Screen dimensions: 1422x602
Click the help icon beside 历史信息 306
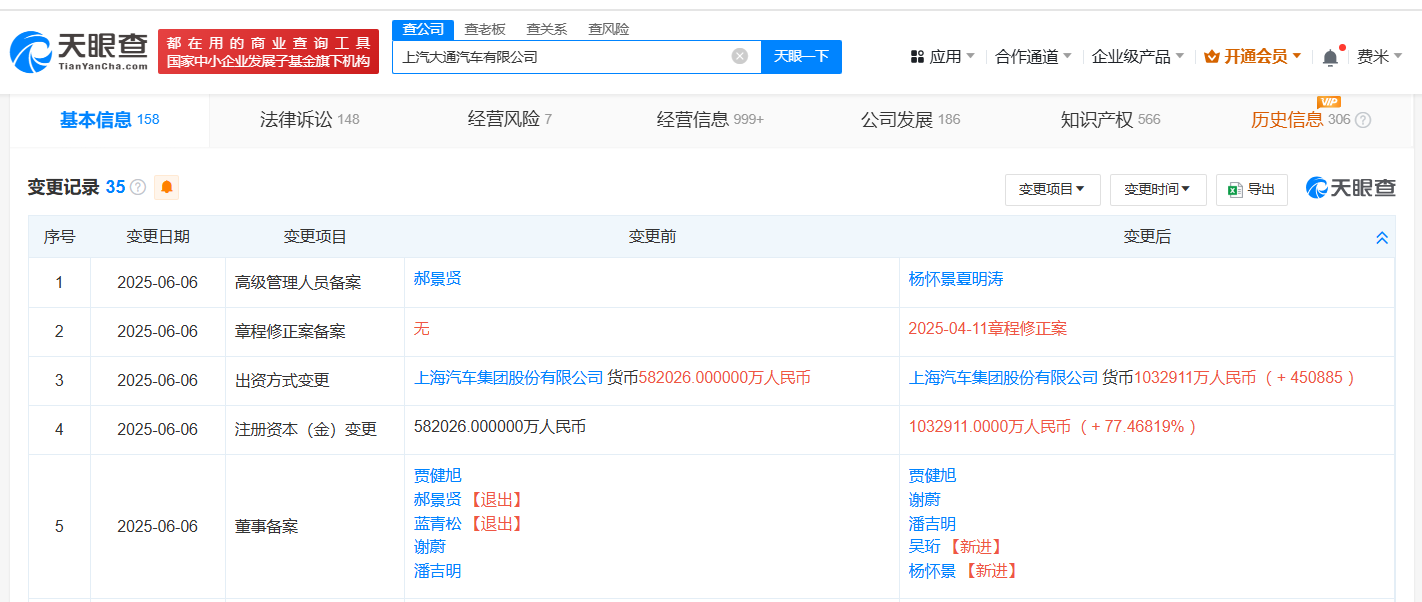tap(1362, 120)
